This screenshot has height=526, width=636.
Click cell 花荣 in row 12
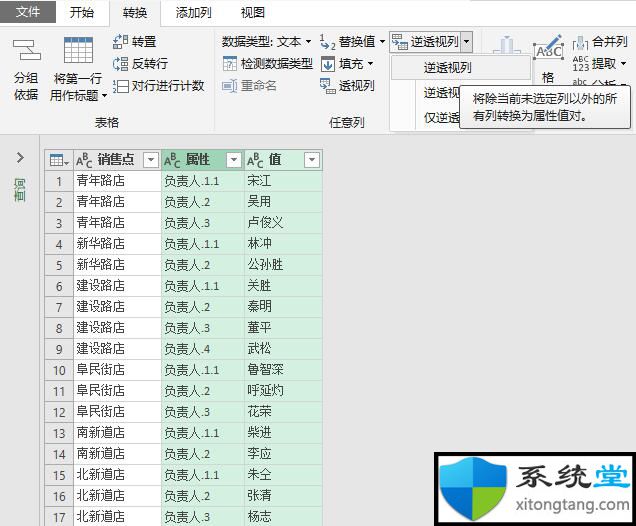pos(283,412)
